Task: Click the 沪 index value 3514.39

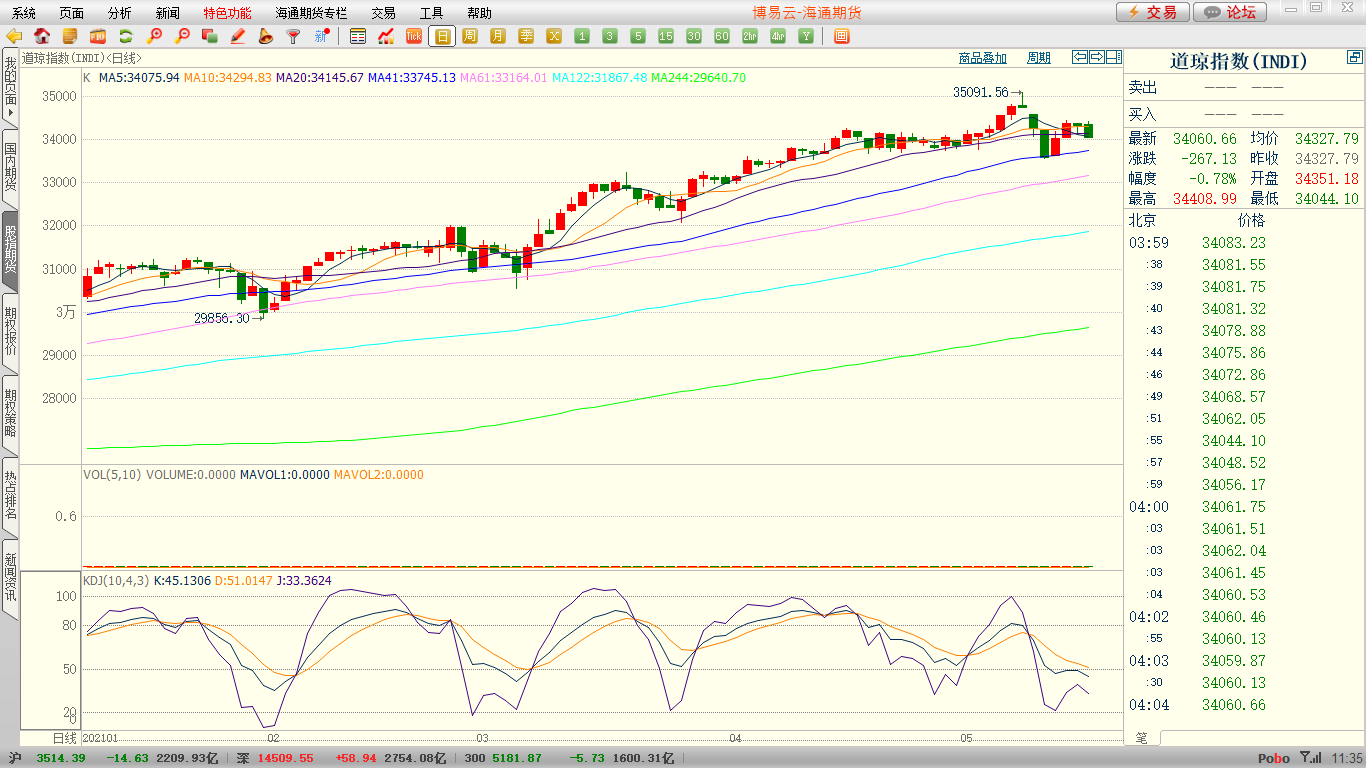Action: [x=61, y=758]
